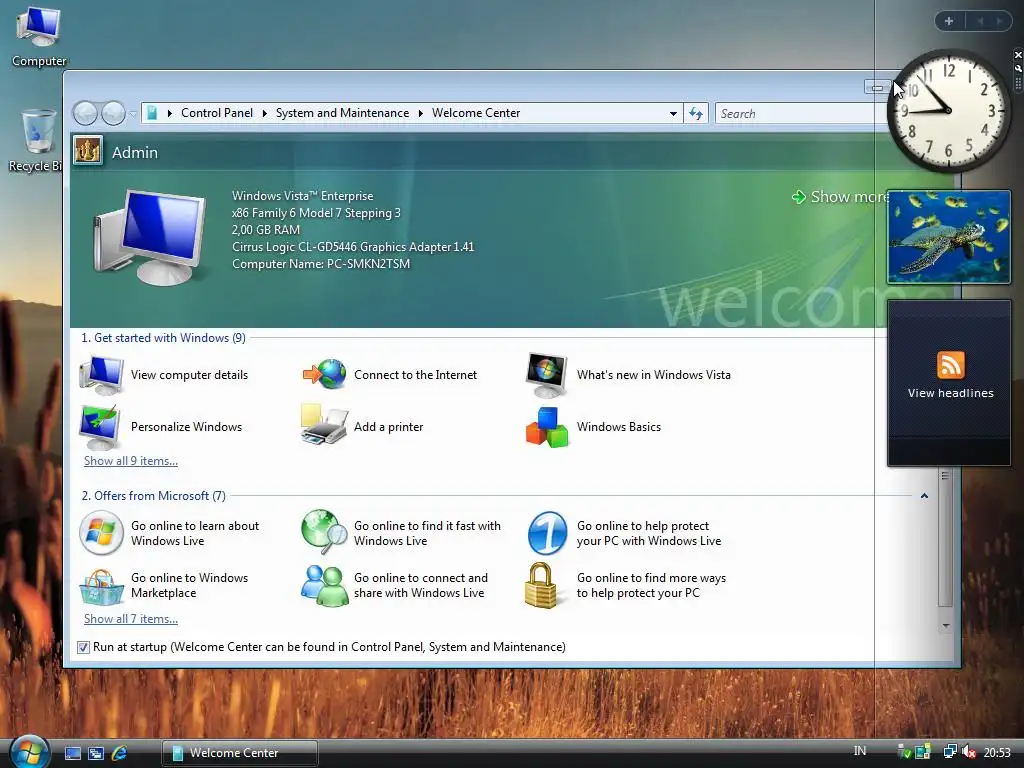Click the connect and share people icon

click(x=325, y=585)
